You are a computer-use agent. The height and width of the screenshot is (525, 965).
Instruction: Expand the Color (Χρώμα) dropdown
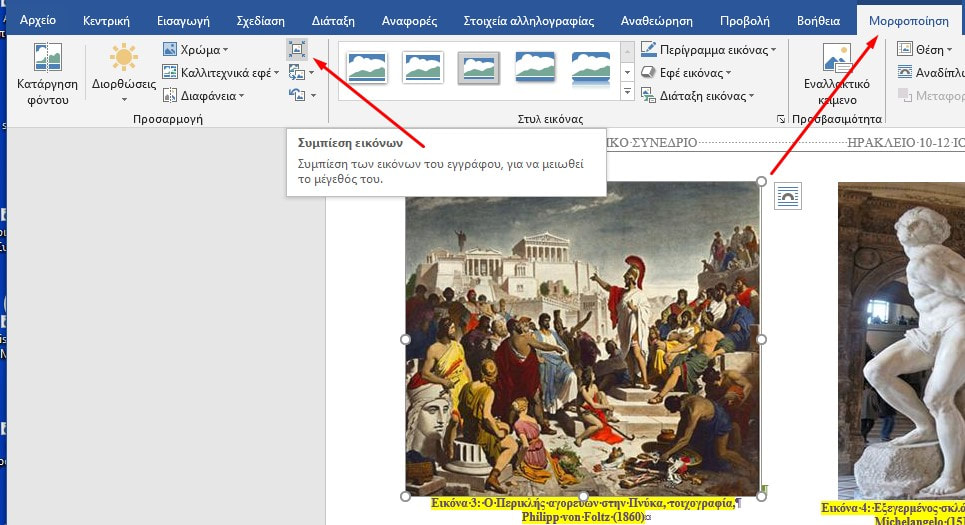(x=196, y=49)
